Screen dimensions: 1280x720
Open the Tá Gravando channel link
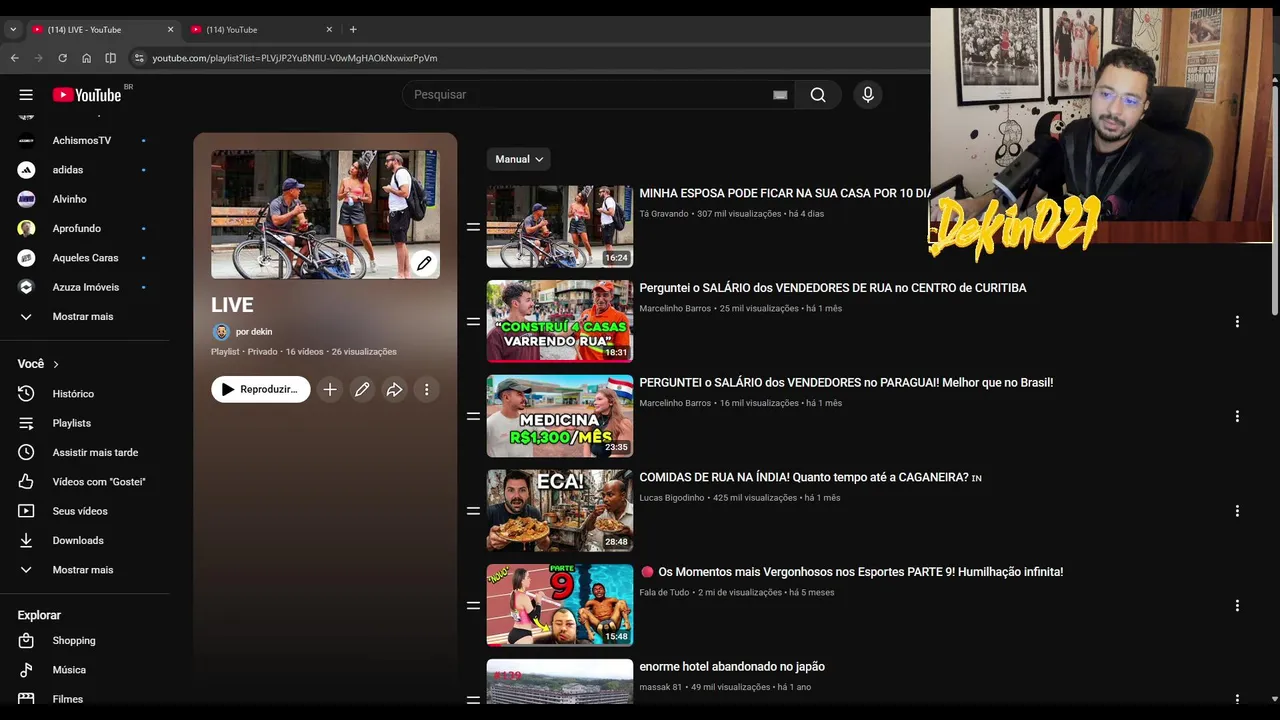[x=664, y=214]
